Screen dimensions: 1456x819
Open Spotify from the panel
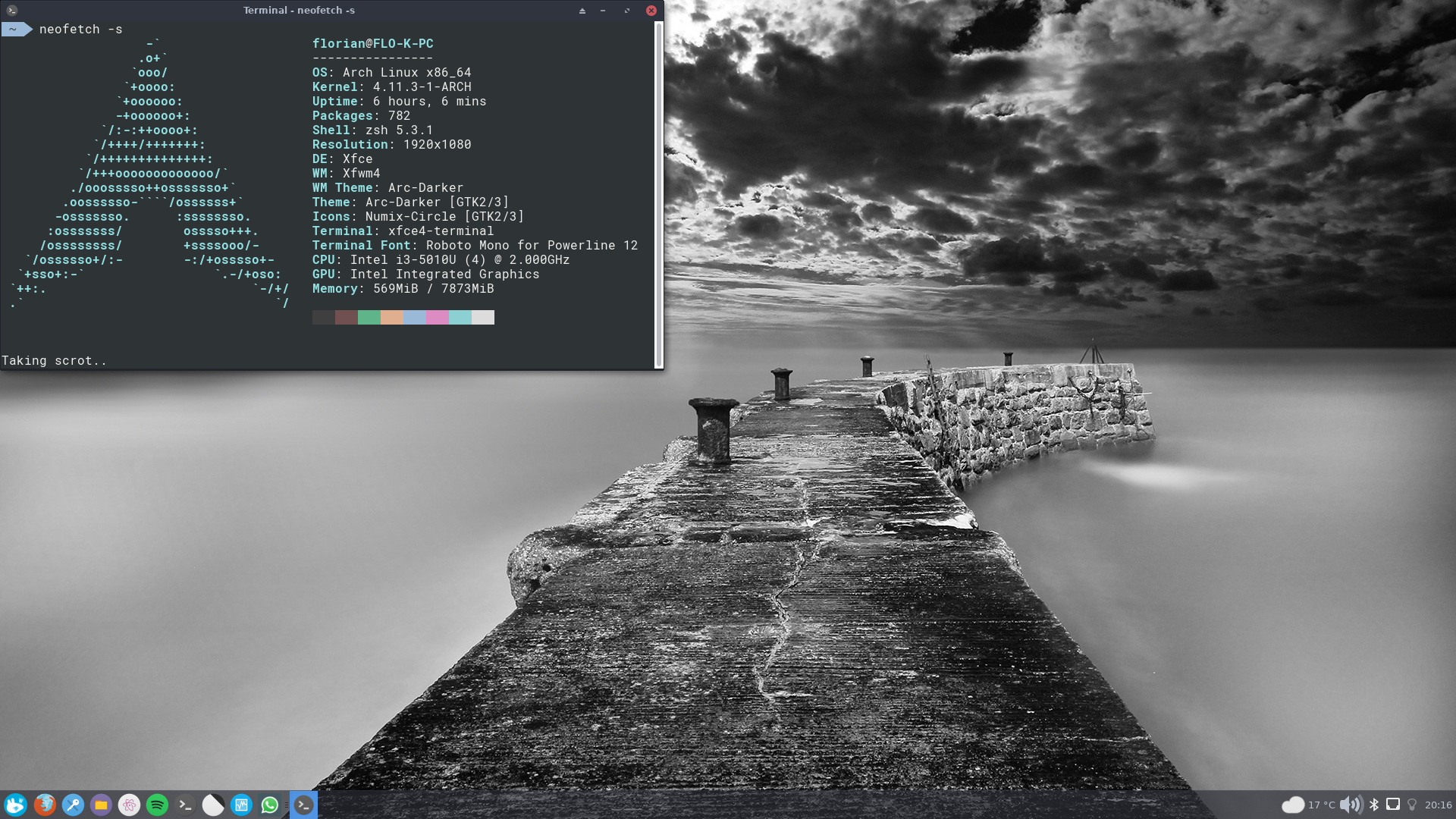tap(157, 805)
